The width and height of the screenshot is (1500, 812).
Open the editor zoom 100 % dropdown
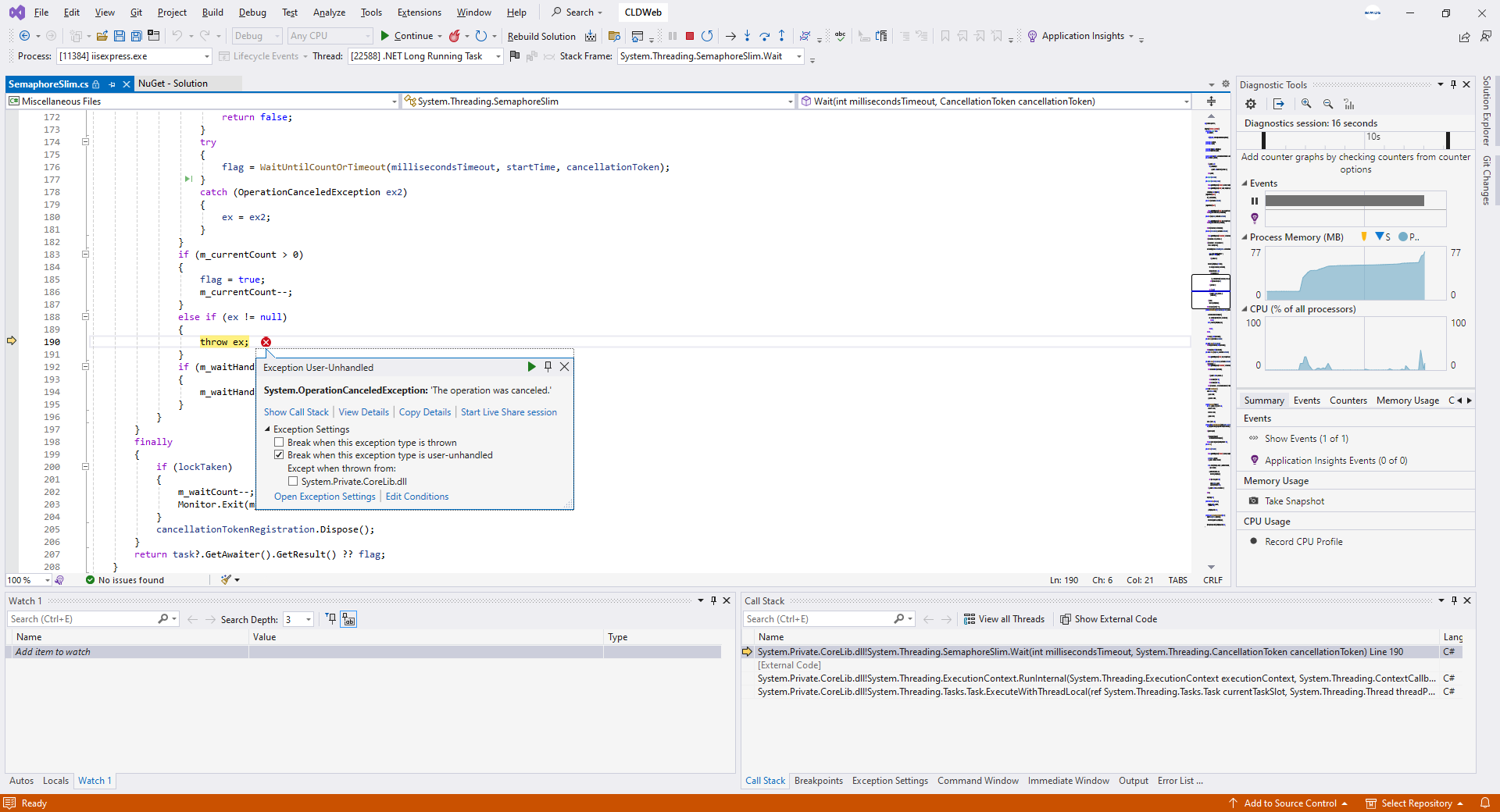[28, 580]
